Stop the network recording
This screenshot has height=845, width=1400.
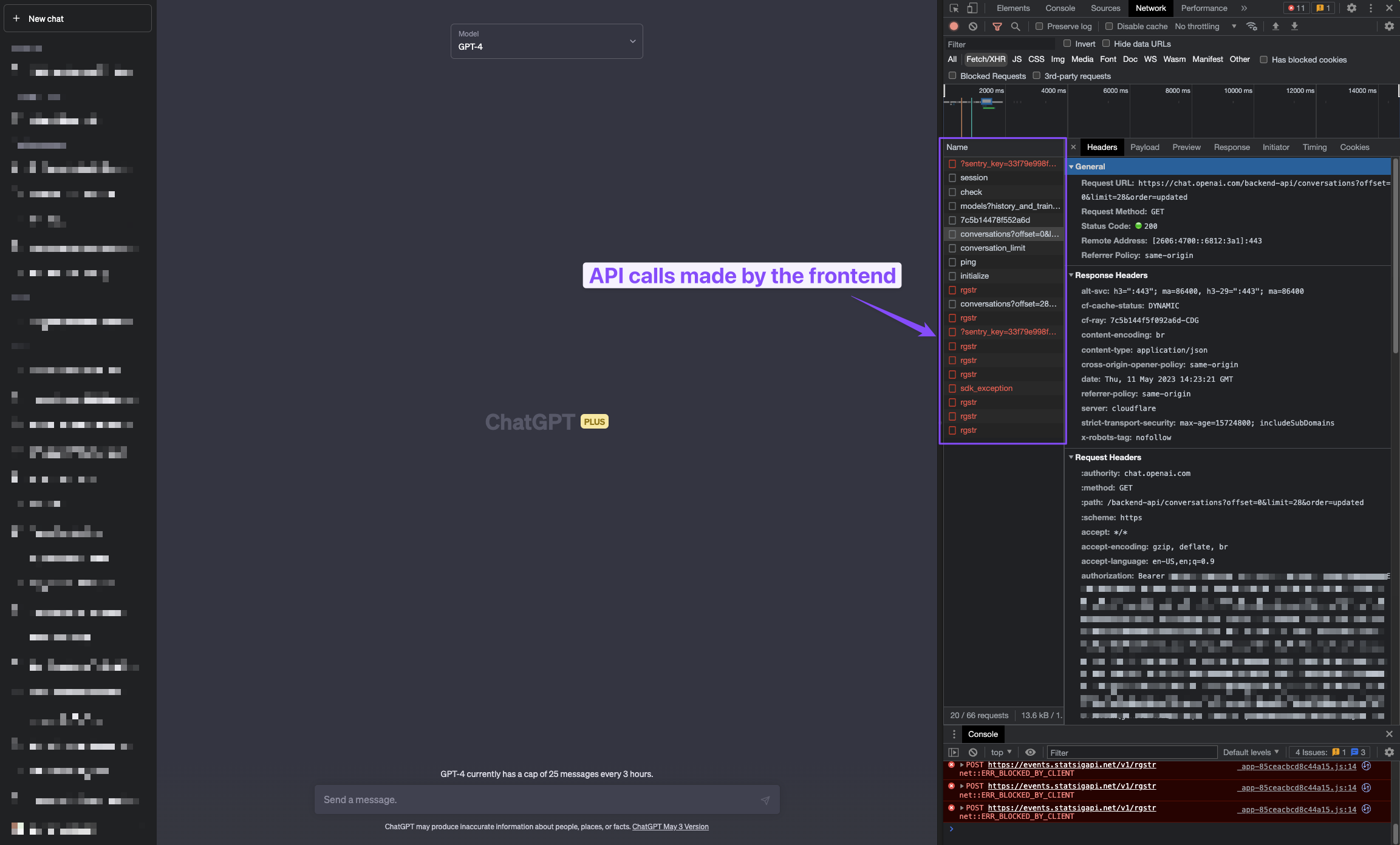(953, 26)
